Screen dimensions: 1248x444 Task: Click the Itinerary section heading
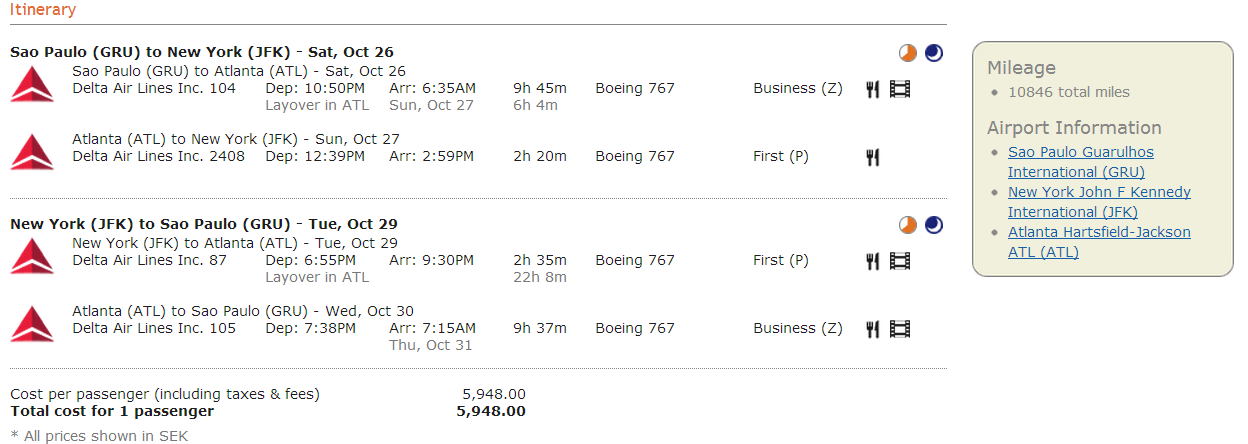point(43,10)
